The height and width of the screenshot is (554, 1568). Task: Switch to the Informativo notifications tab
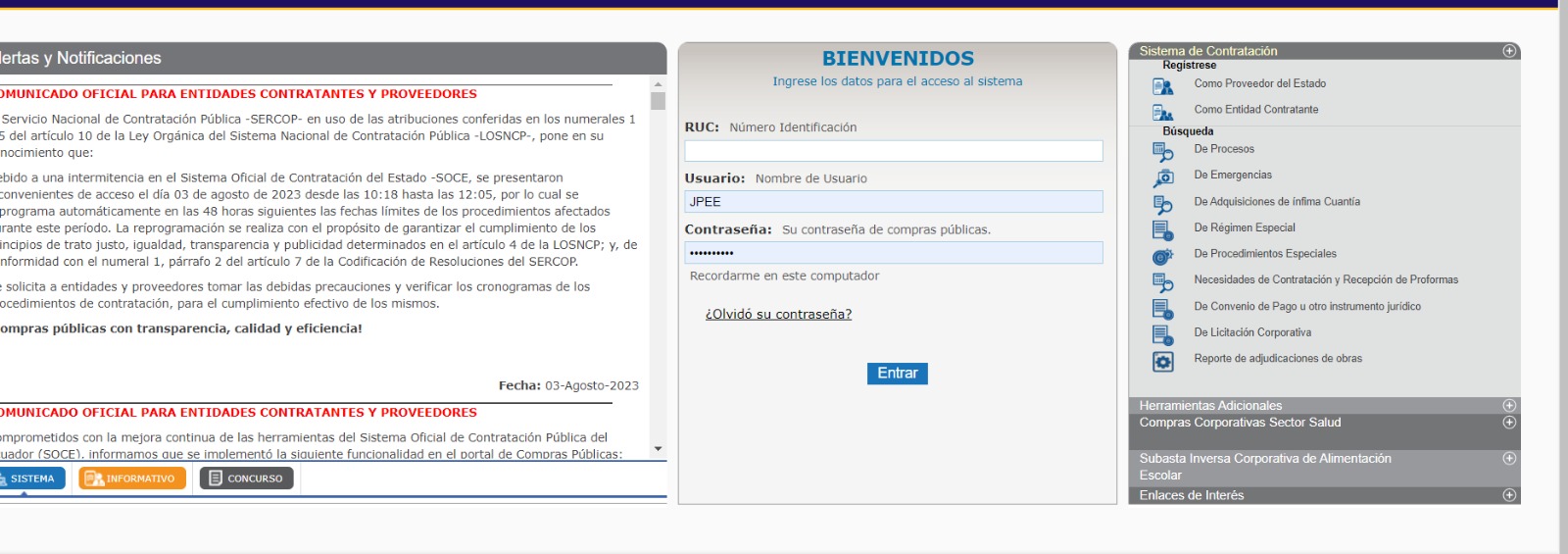(x=132, y=478)
